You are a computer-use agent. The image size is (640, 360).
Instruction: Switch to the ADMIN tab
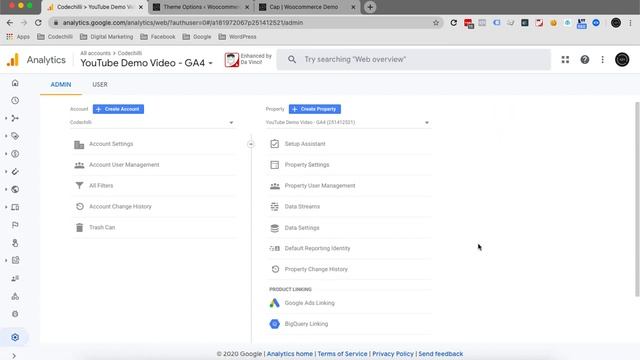click(61, 84)
